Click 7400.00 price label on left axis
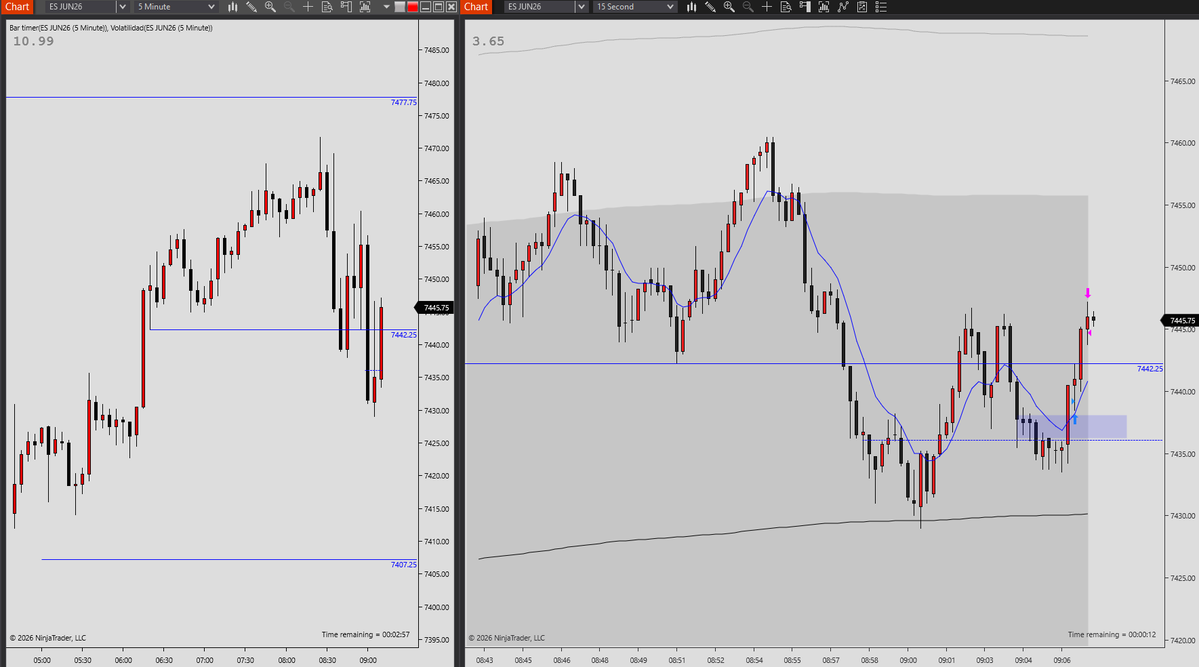Viewport: 1199px width, 667px height. pos(437,607)
